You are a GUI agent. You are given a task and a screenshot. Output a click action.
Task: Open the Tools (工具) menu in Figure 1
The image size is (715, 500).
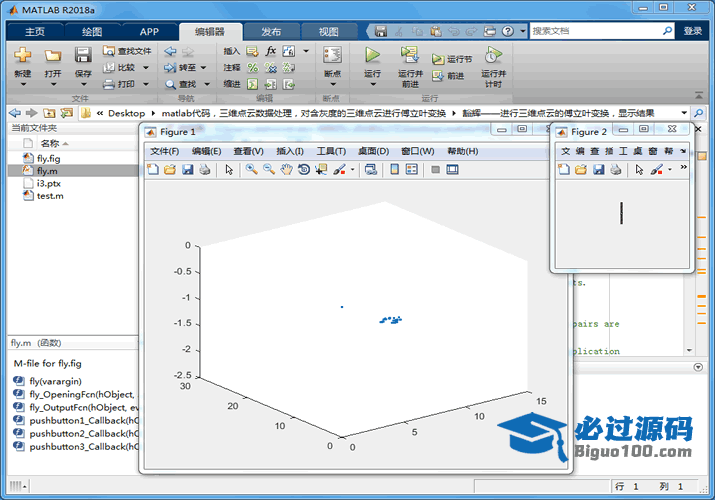click(x=330, y=151)
